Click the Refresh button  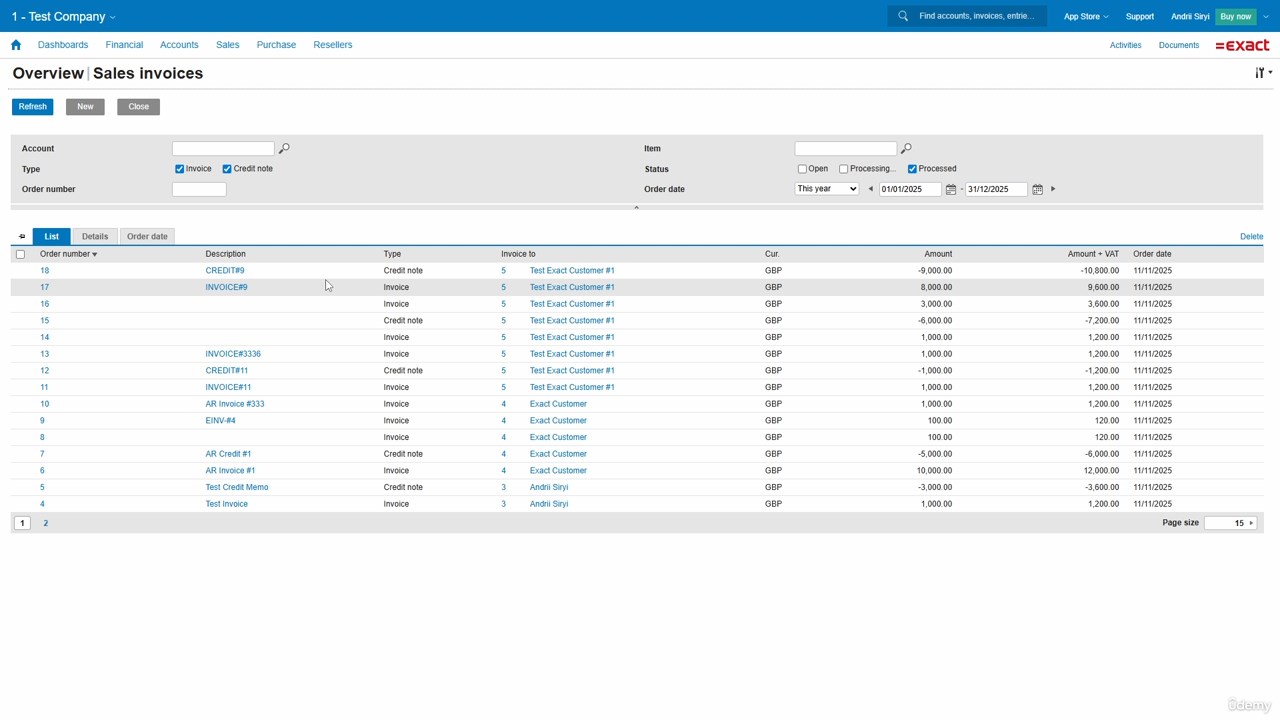click(32, 107)
